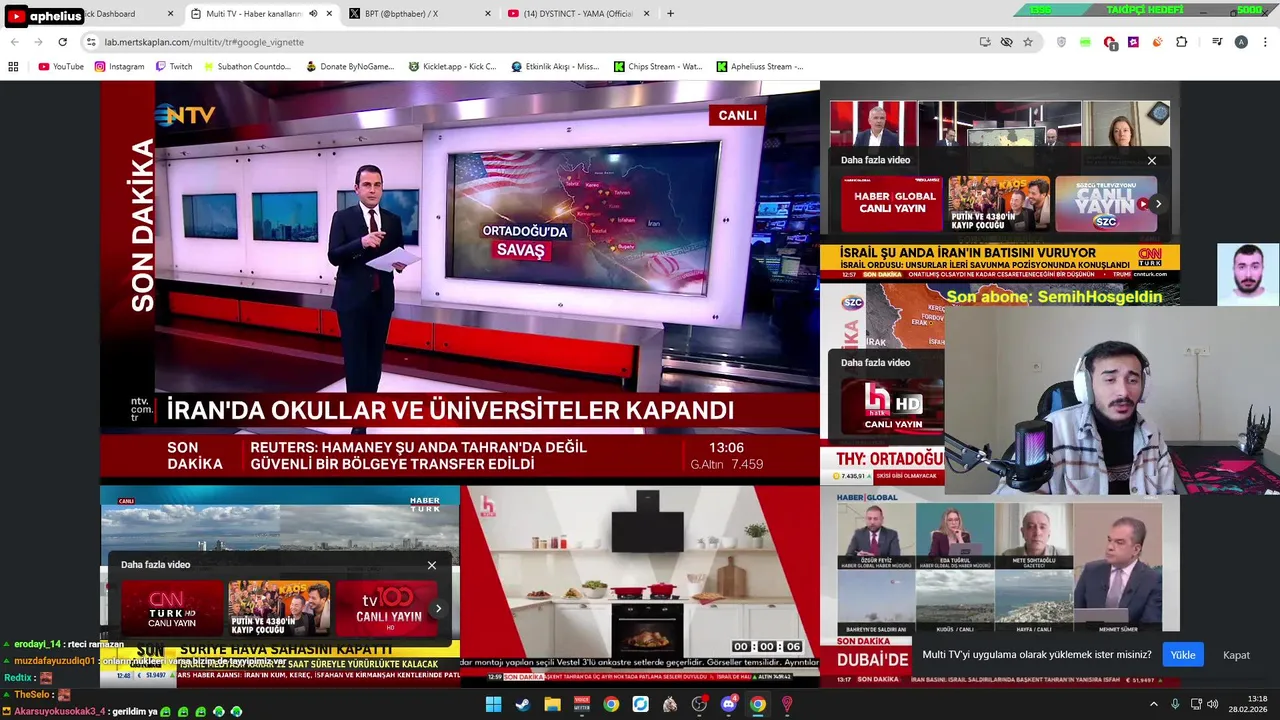1280x720 pixels.
Task: Bookmark this page with the star icon
Action: 1028,42
